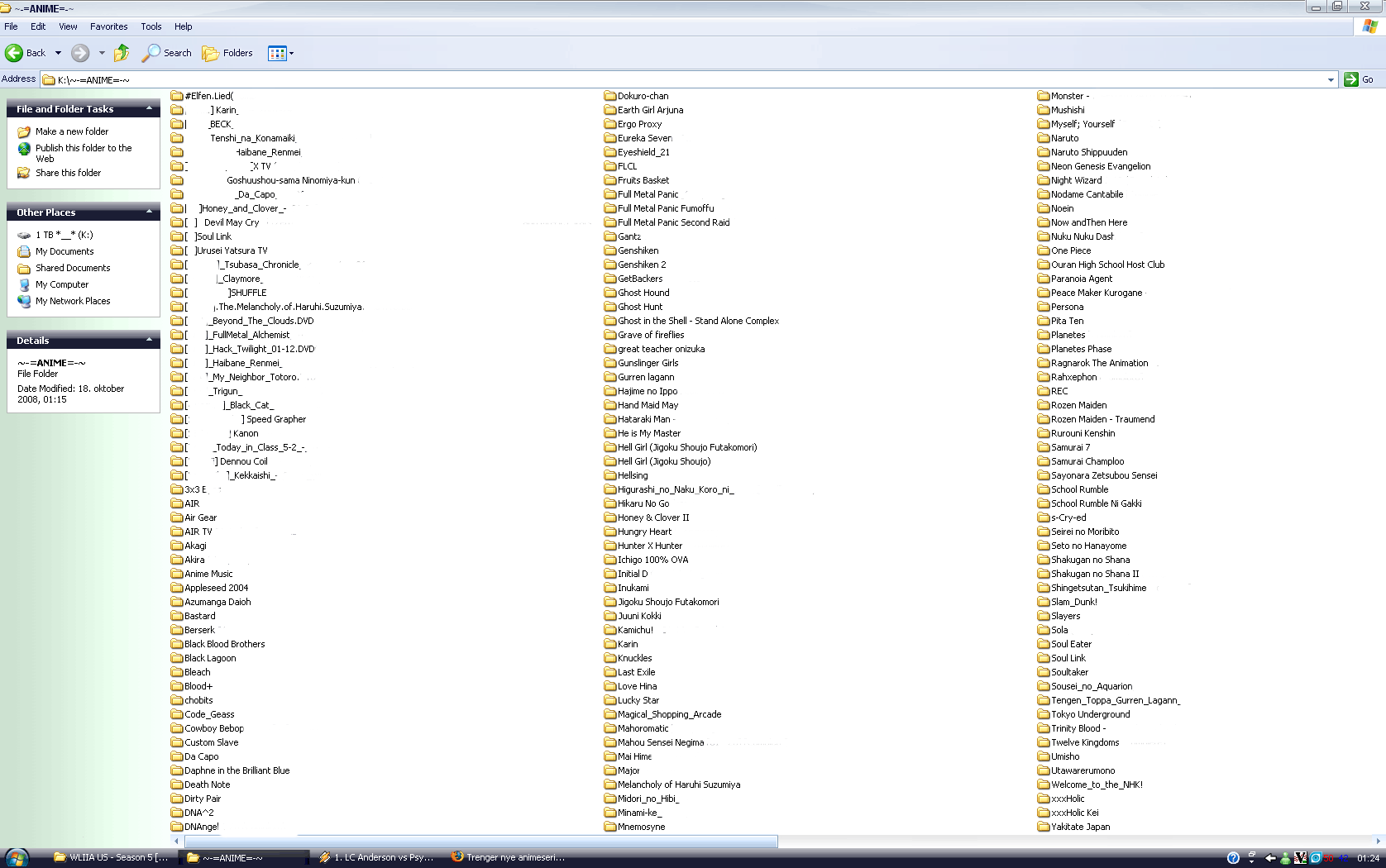Click the horizontal scrollbar thumb
This screenshot has width=1386, height=868.
[x=480, y=842]
